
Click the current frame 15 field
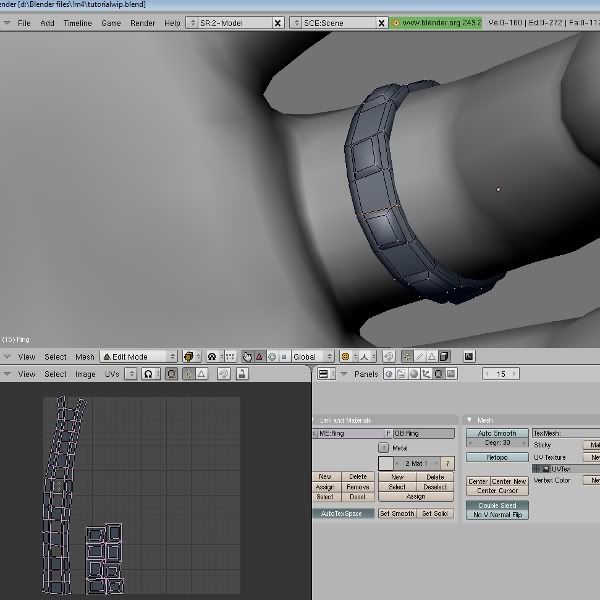point(501,374)
